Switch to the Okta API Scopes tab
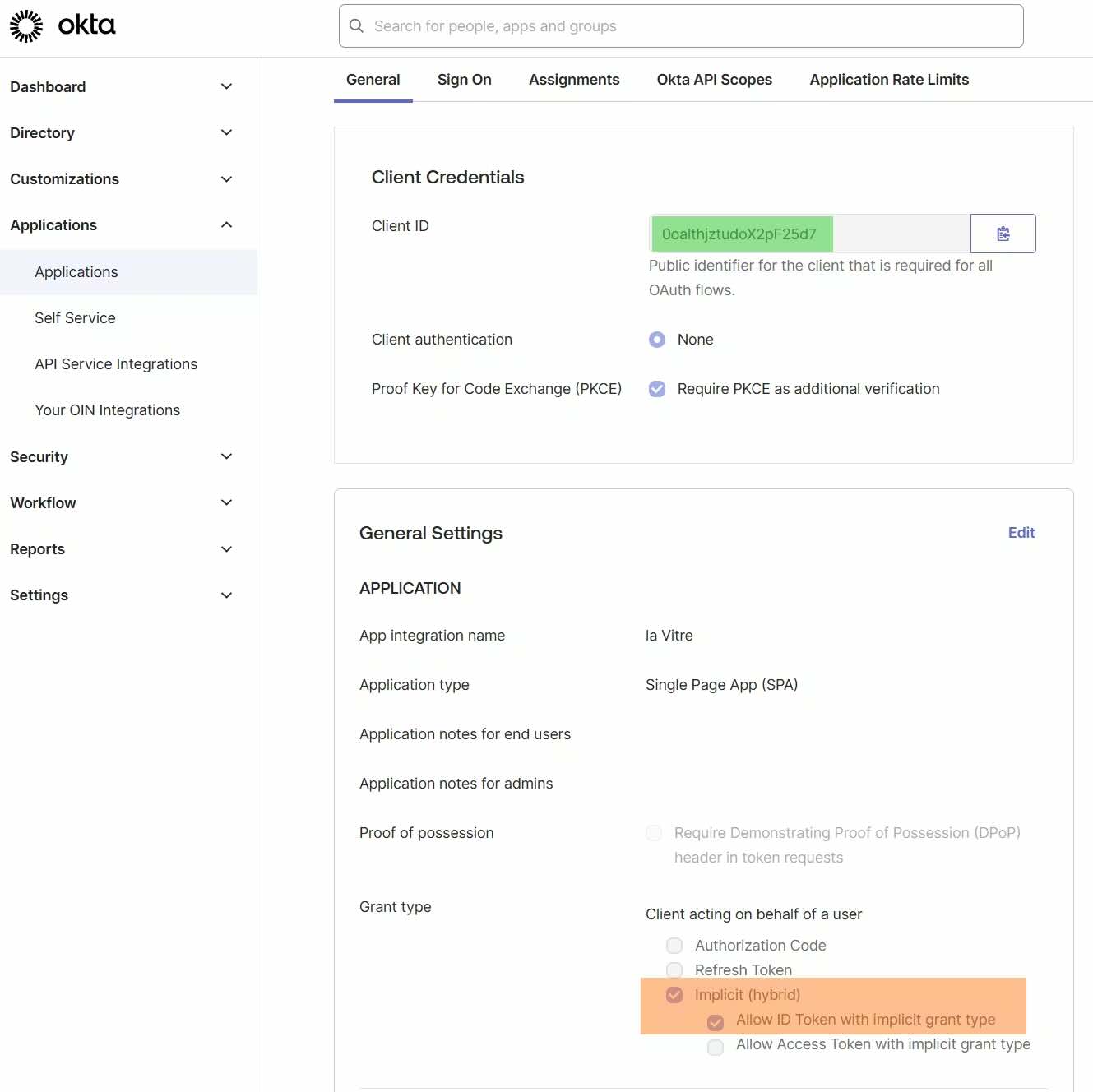This screenshot has width=1093, height=1092. point(715,80)
